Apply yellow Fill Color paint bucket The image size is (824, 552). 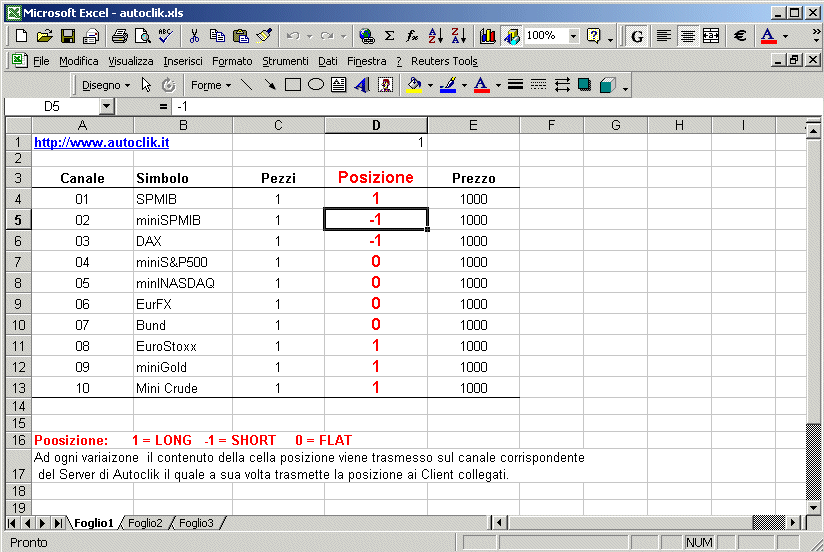pyautogui.click(x=414, y=85)
